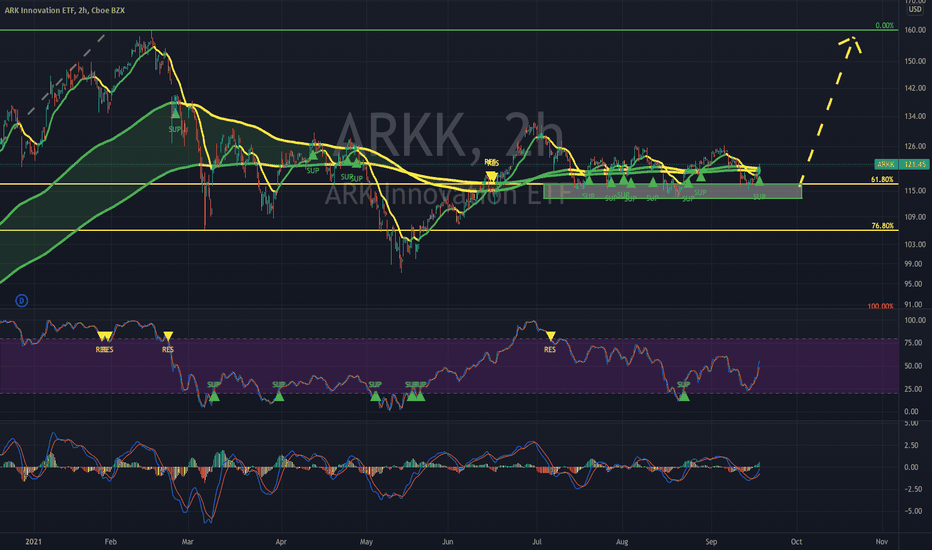Screen dimensions: 932x550
Task: Click the circled D dividend marker icon
Action: pyautogui.click(x=21, y=301)
